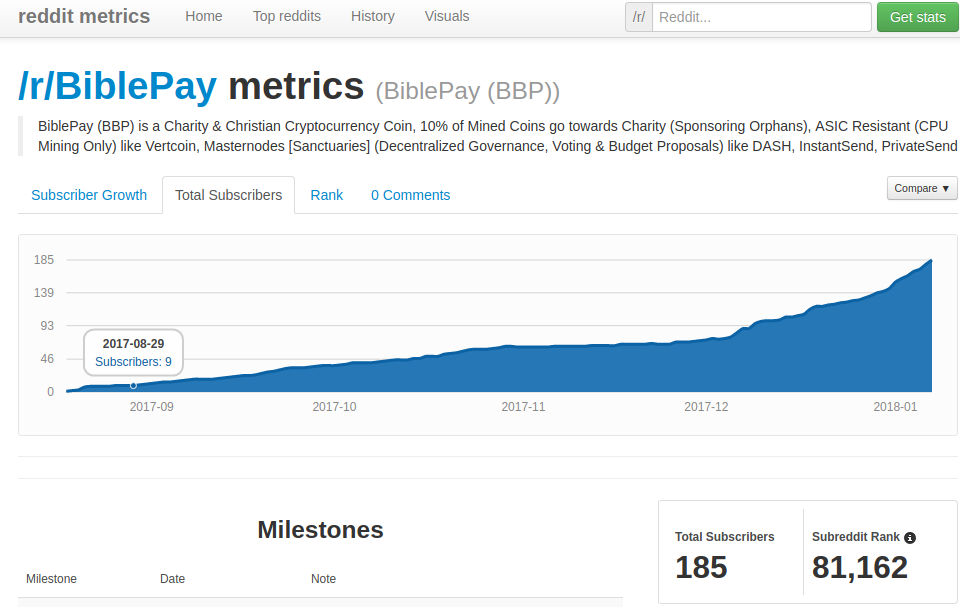Image resolution: width=960 pixels, height=607 pixels.
Task: Focus the Reddit name search field
Action: (x=762, y=17)
